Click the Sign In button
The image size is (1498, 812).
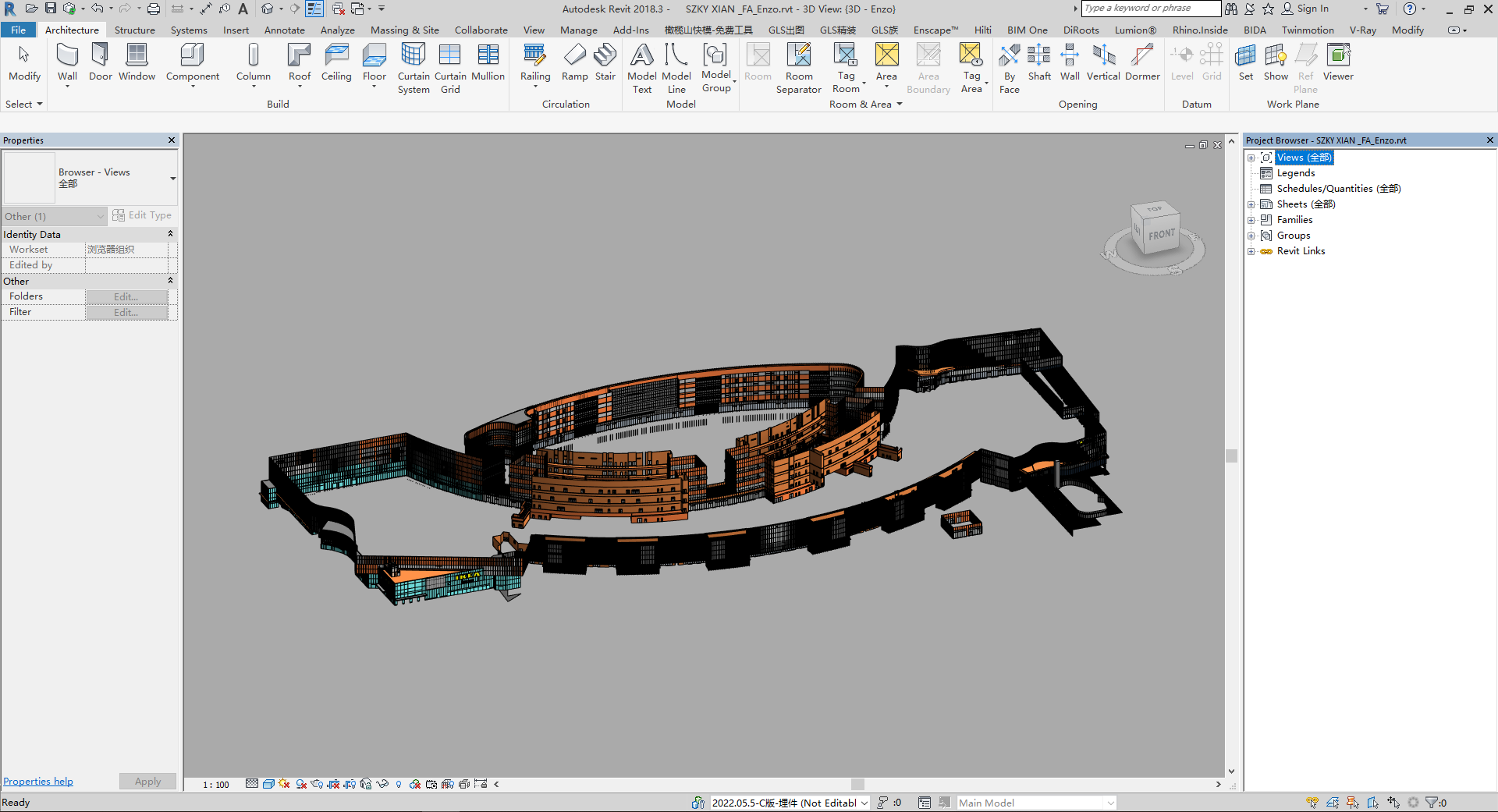click(x=1305, y=9)
